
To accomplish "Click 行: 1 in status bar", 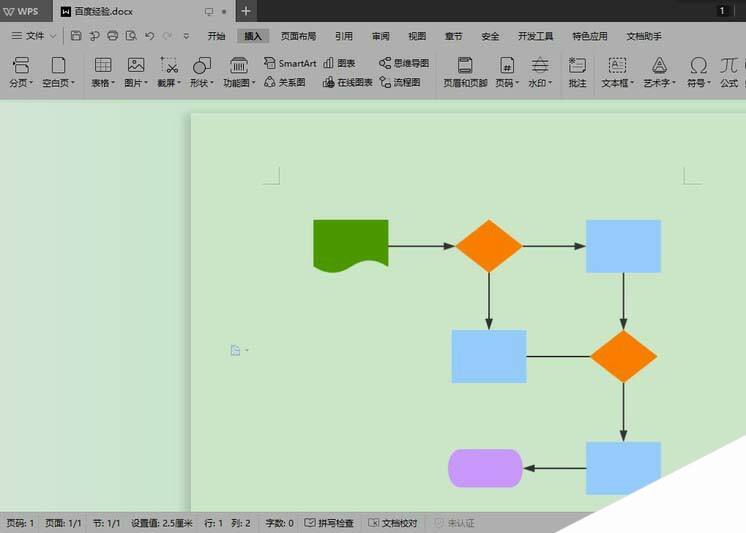I will pyautogui.click(x=213, y=523).
